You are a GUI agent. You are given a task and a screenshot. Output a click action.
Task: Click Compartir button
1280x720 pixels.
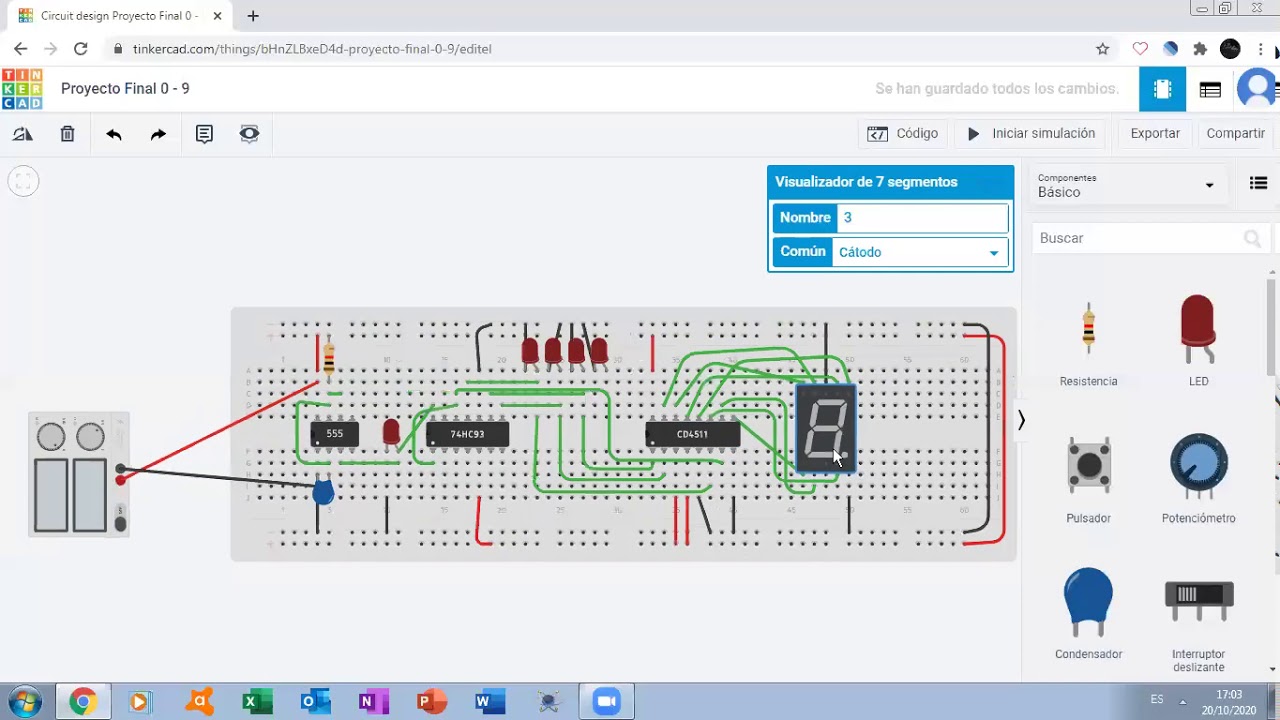(1236, 133)
